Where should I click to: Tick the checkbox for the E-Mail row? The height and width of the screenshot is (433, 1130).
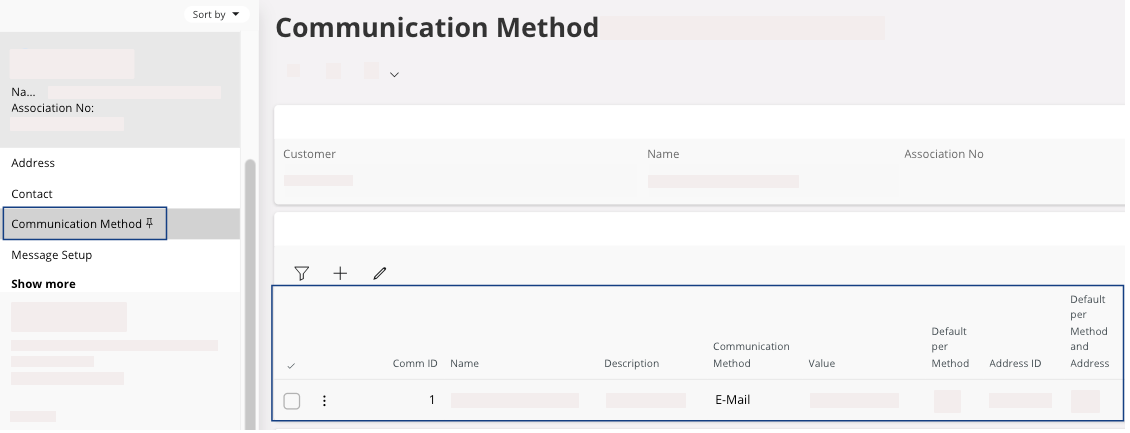pyautogui.click(x=292, y=401)
